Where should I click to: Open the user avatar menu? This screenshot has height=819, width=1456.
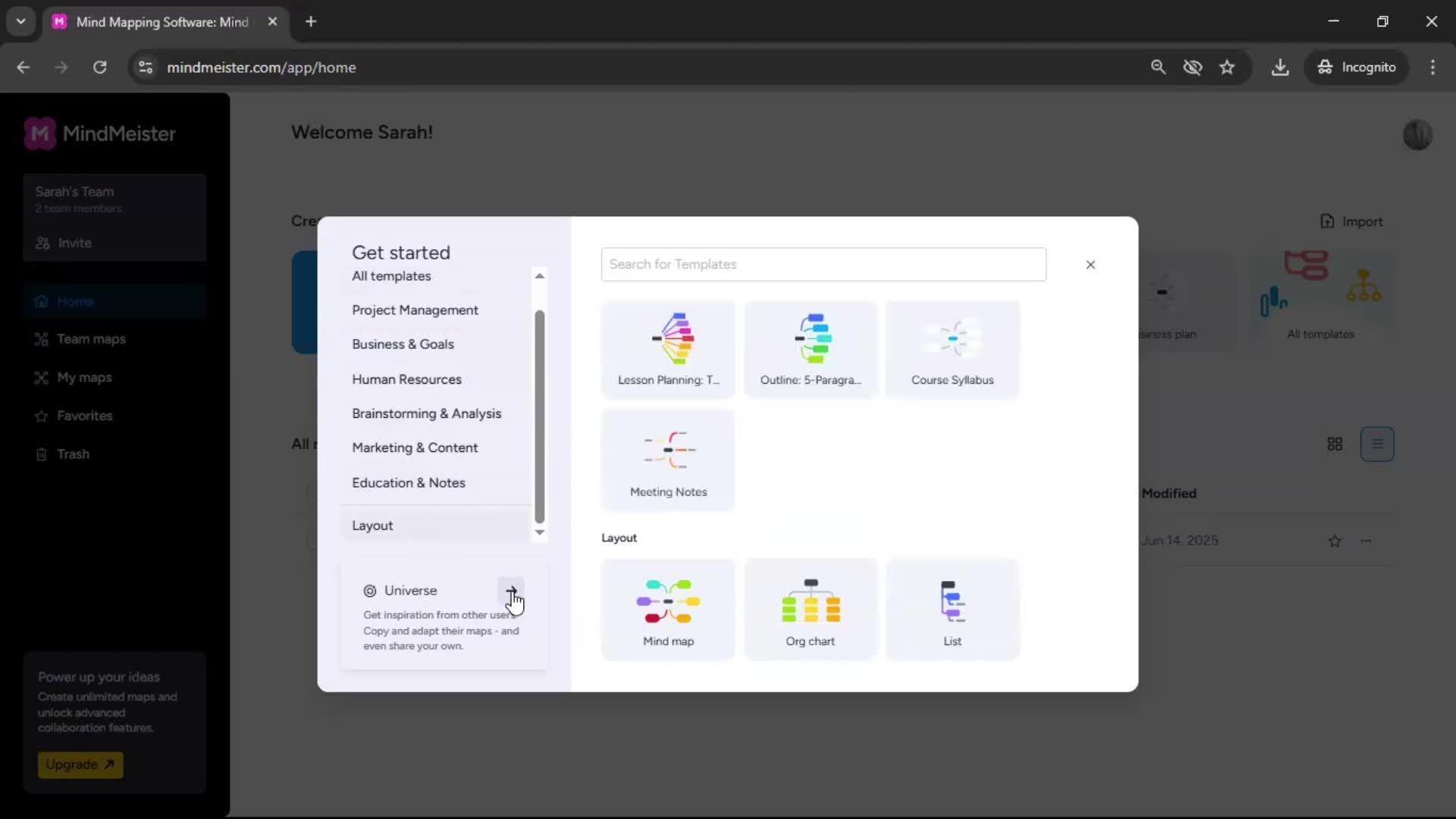1417,135
